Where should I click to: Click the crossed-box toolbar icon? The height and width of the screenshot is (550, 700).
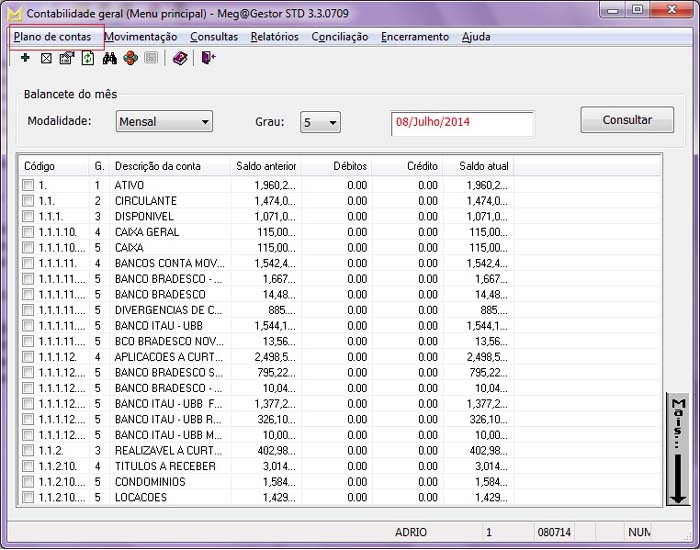46,59
